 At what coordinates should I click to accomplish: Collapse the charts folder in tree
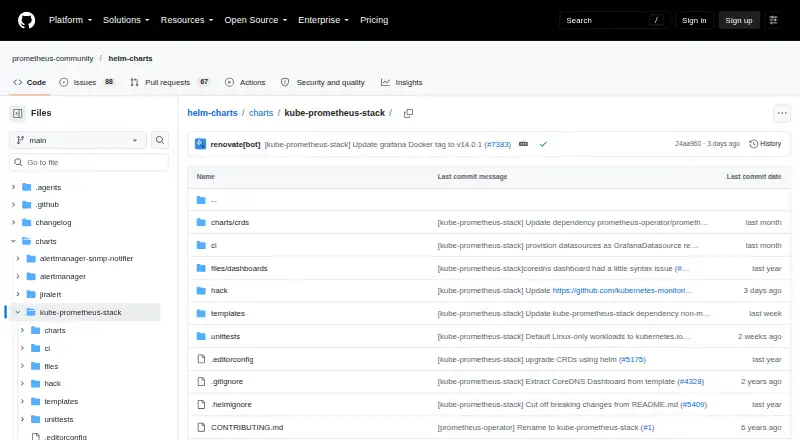pos(13,241)
